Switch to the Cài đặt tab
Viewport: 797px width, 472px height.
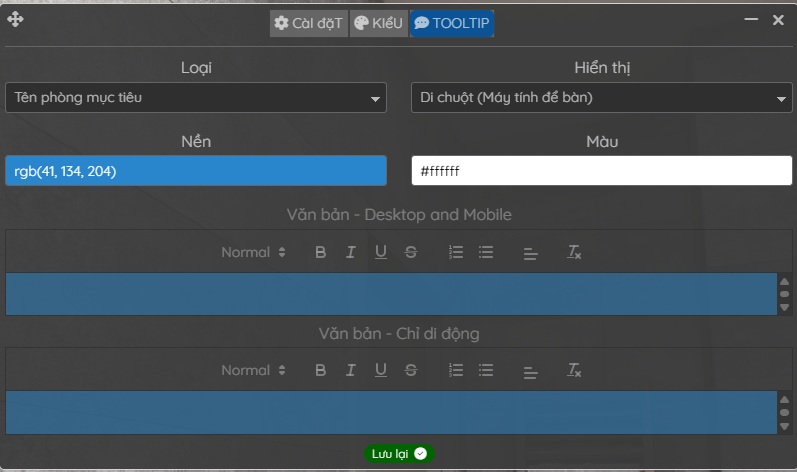[308, 23]
